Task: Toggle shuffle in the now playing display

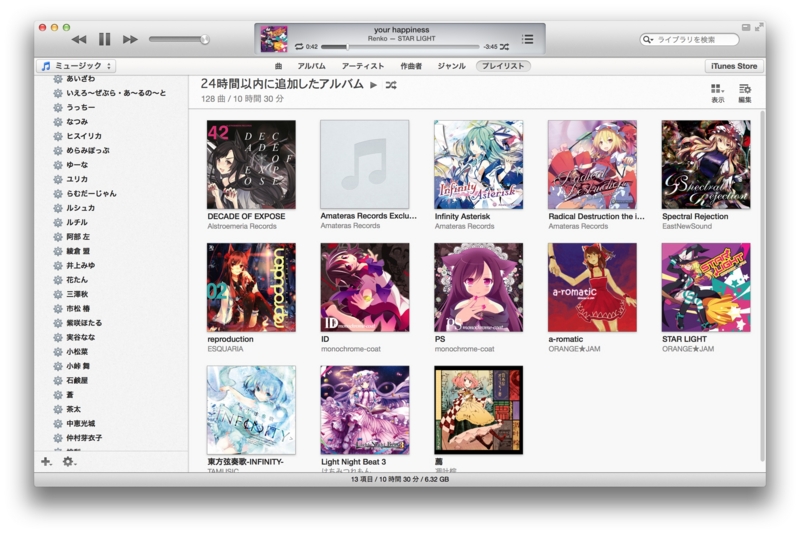Action: point(504,46)
